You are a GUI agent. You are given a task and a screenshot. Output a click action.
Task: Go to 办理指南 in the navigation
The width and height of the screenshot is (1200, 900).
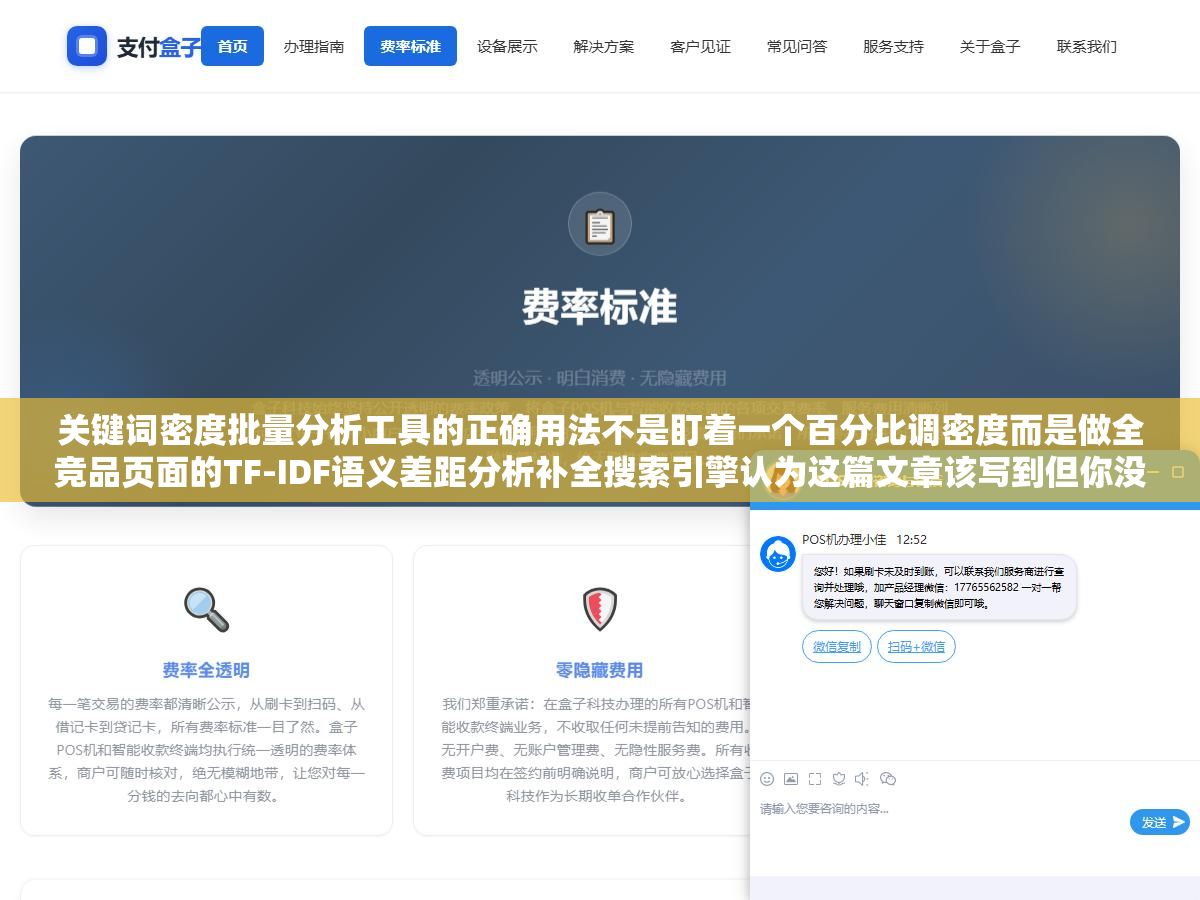pyautogui.click(x=314, y=46)
